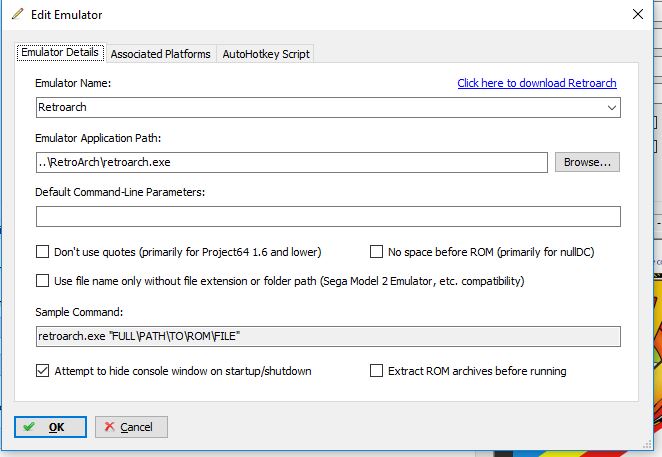Click Browse to locate emulator executable
The height and width of the screenshot is (457, 662).
coord(587,162)
